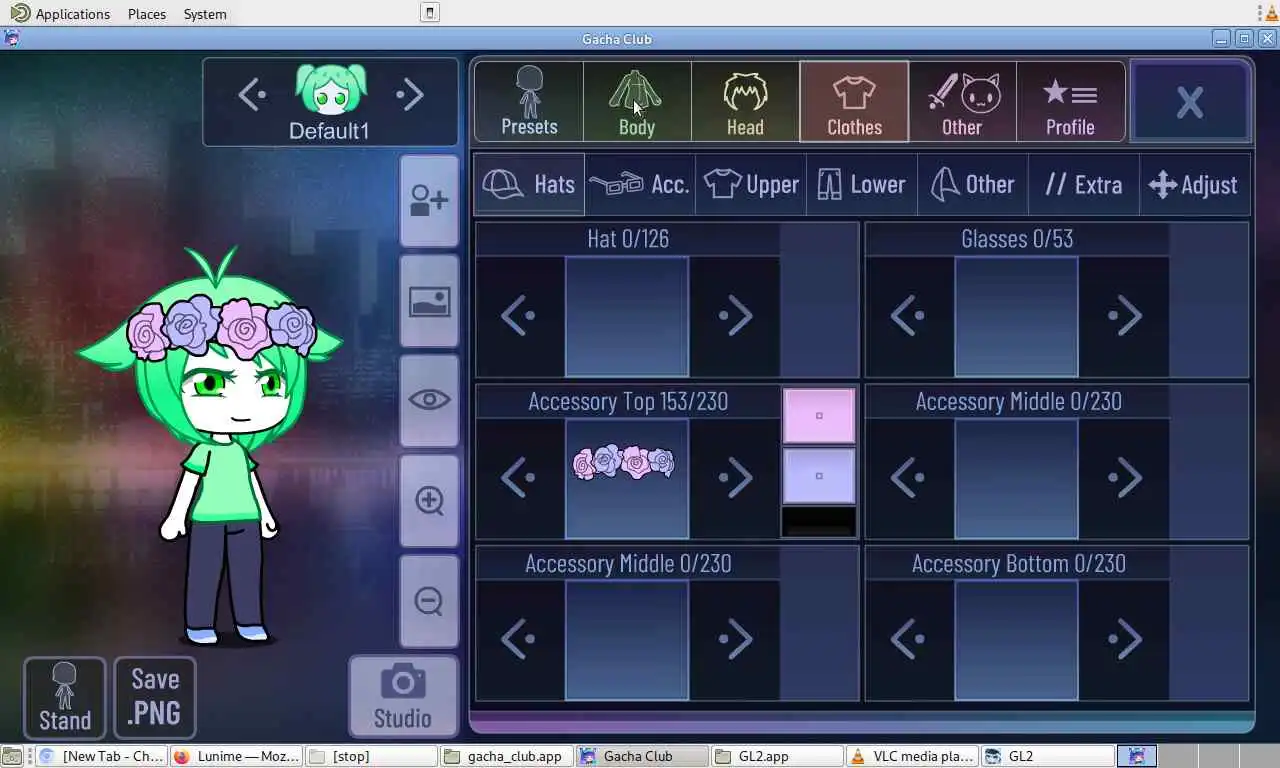Select the Lower clothing subcategory
The image size is (1280, 768).
pyautogui.click(x=862, y=184)
